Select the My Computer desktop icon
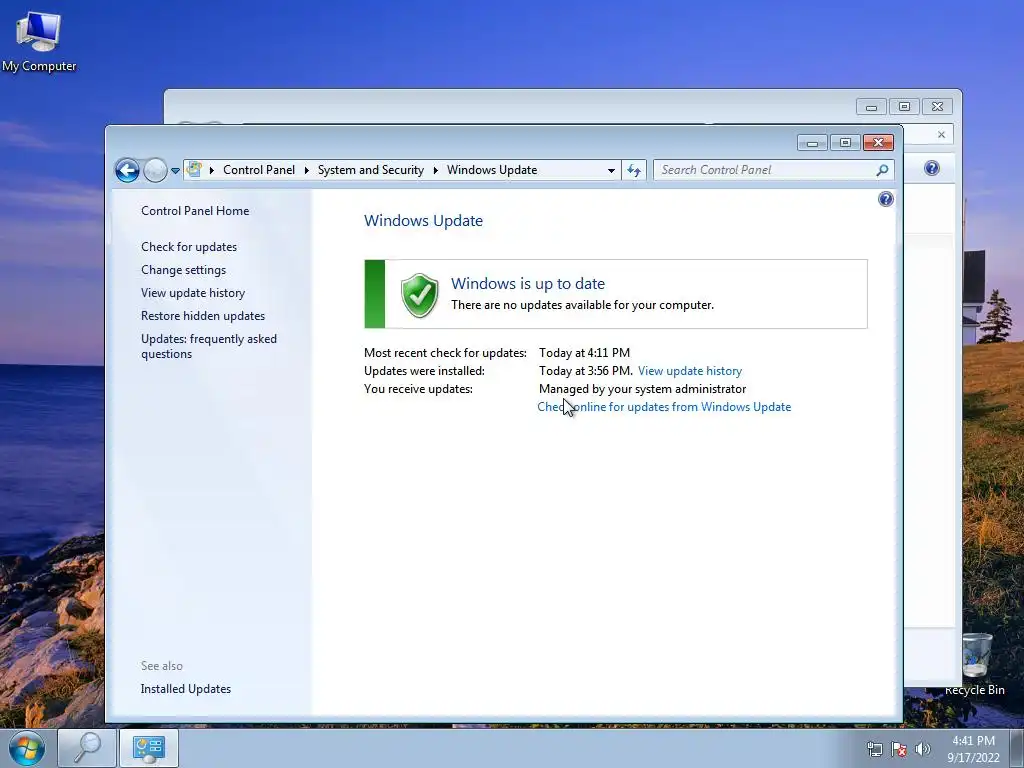 click(x=39, y=42)
